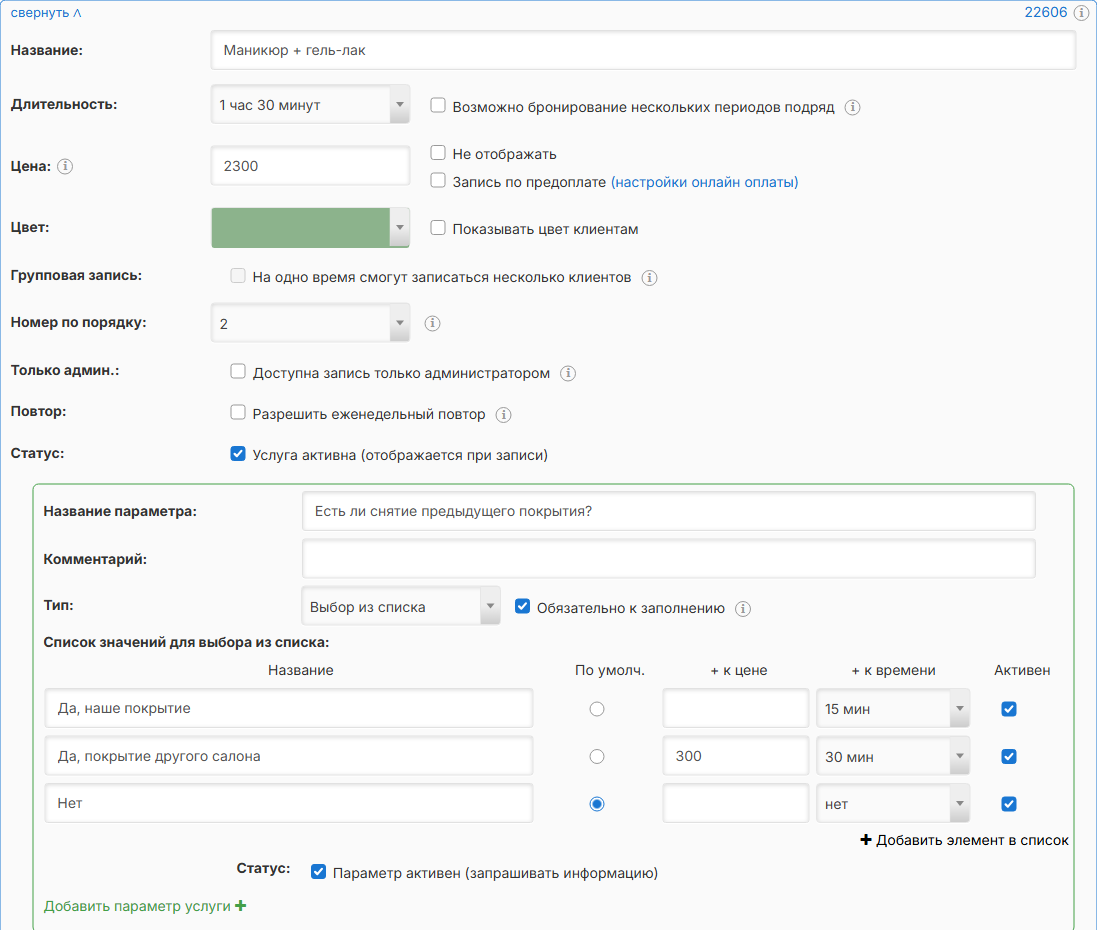Check the Не отображать price option
1097x930 pixels.
pyautogui.click(x=438, y=153)
